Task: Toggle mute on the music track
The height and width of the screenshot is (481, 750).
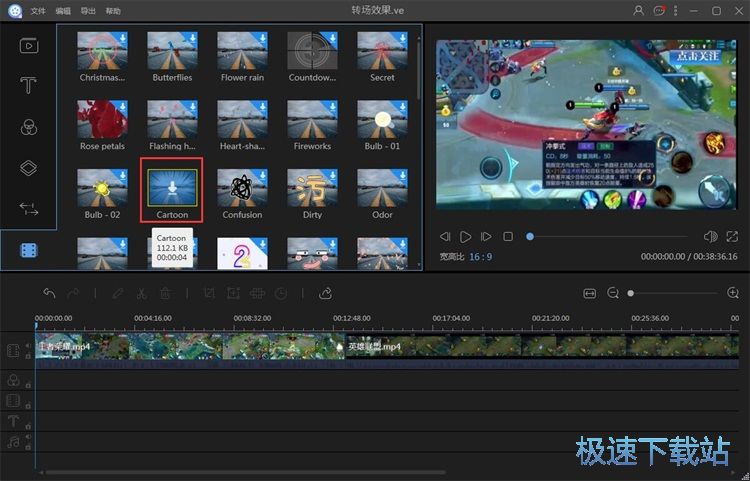Action: (x=28, y=437)
